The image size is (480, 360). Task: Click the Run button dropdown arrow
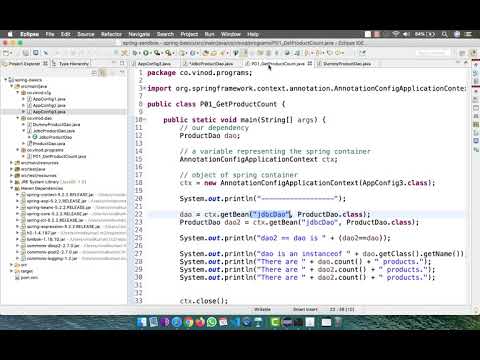tap(151, 53)
